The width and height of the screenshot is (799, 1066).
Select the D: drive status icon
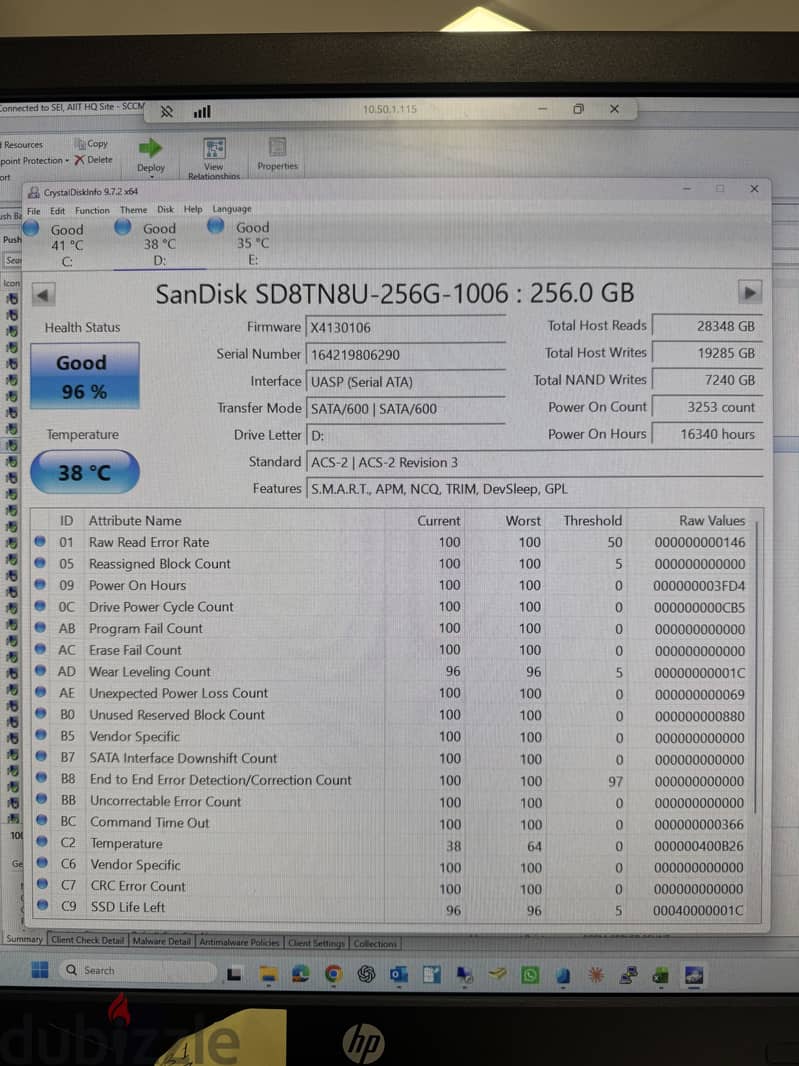click(x=123, y=227)
